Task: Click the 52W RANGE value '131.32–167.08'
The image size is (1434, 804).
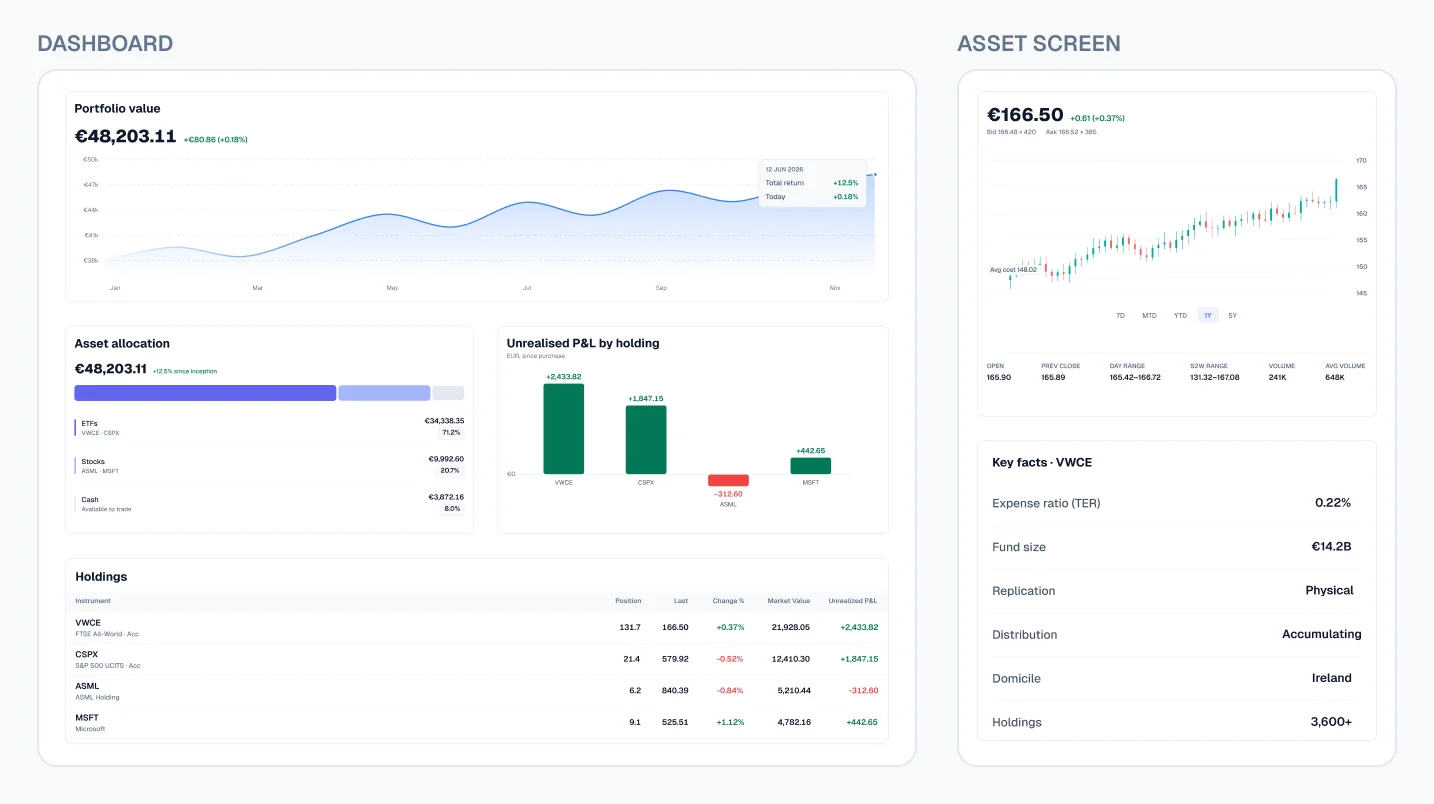Action: click(1215, 377)
